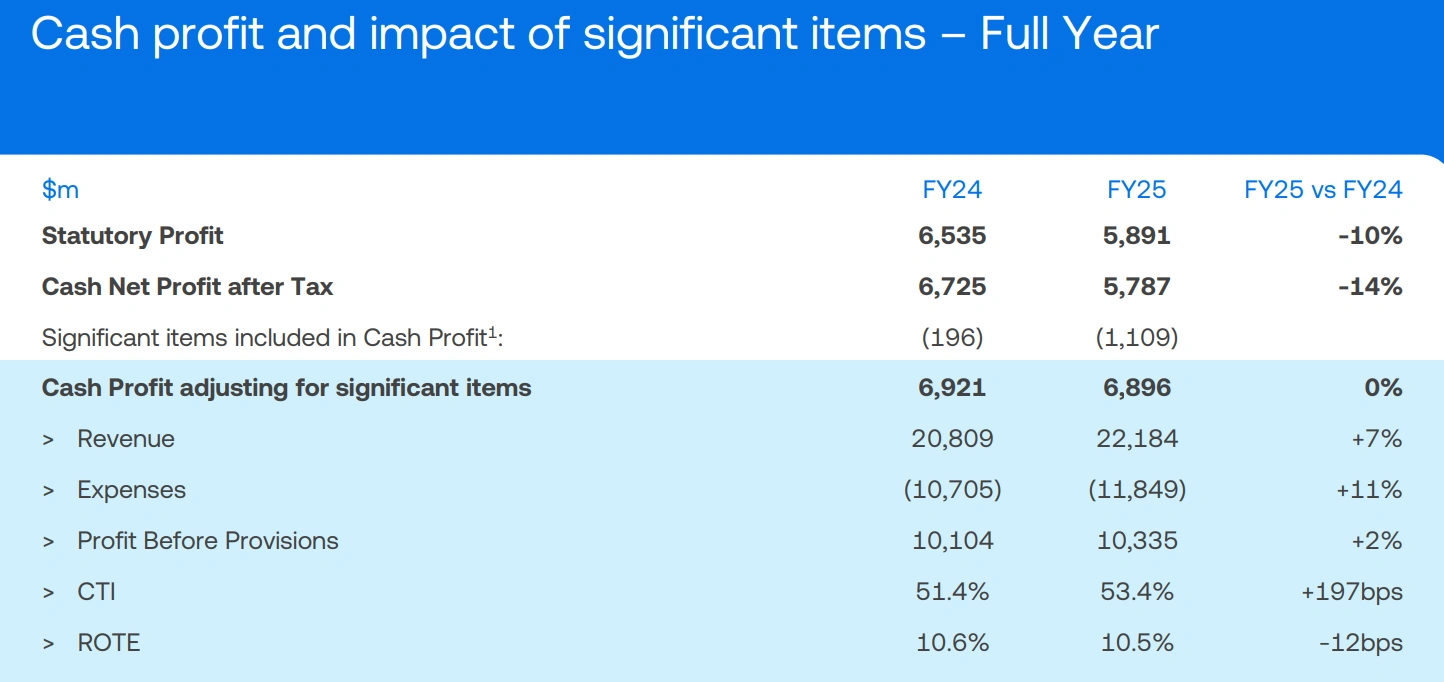Screen dimensions: 1444x682
Task: Click the FY24 Revenue value 20,809
Action: [952, 439]
